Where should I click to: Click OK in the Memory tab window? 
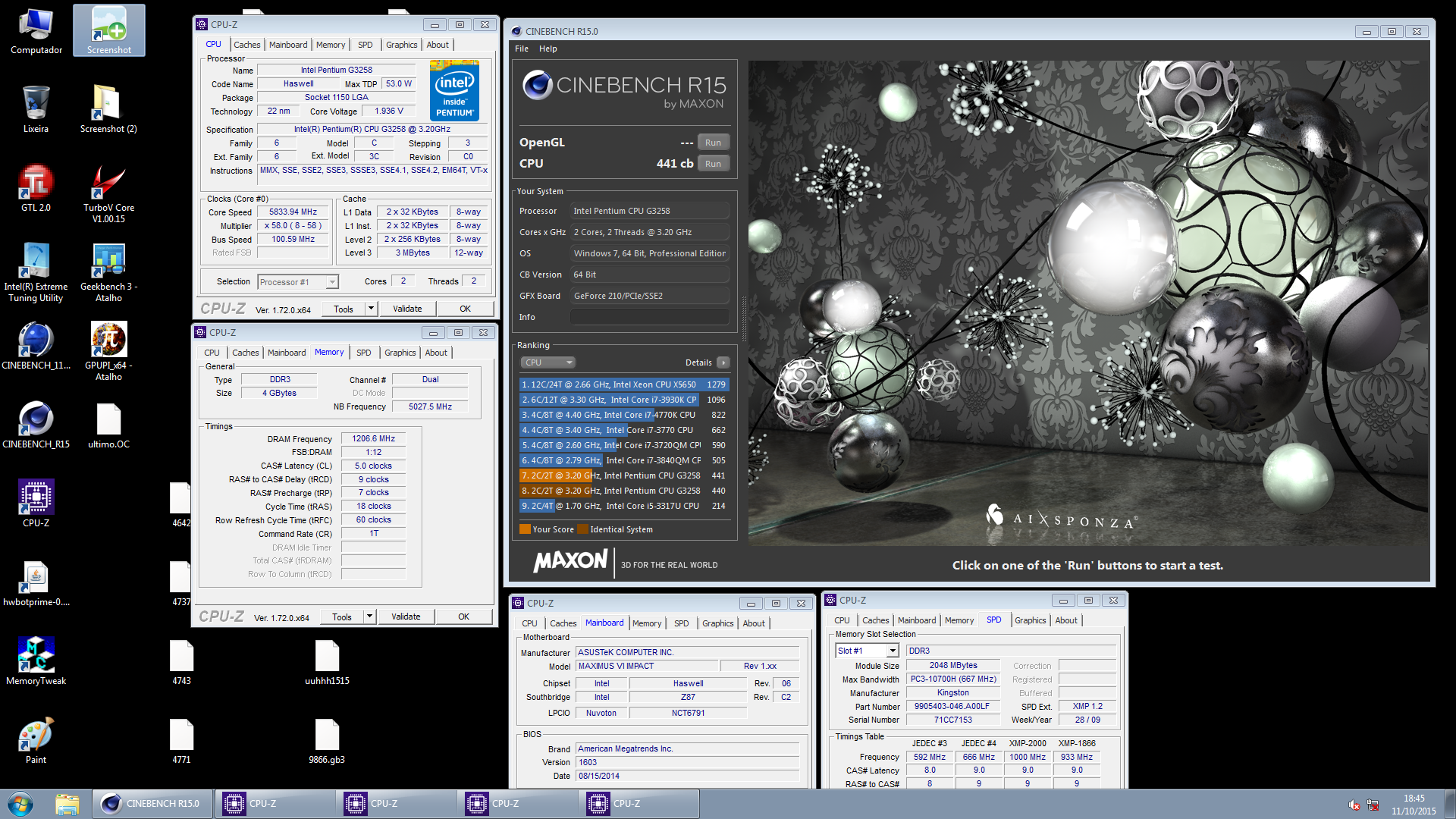[x=463, y=617]
